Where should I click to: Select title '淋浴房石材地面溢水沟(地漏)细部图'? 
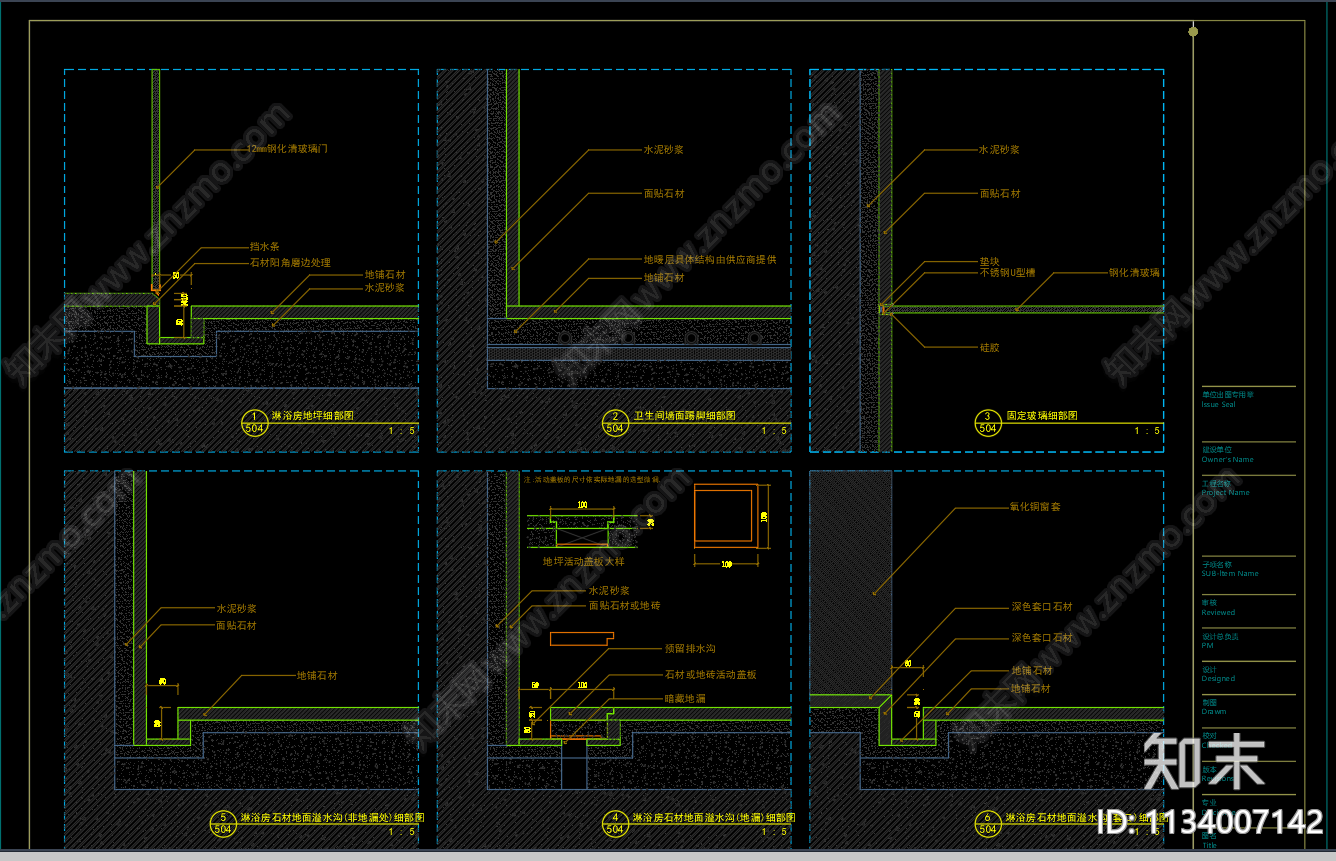(x=714, y=818)
